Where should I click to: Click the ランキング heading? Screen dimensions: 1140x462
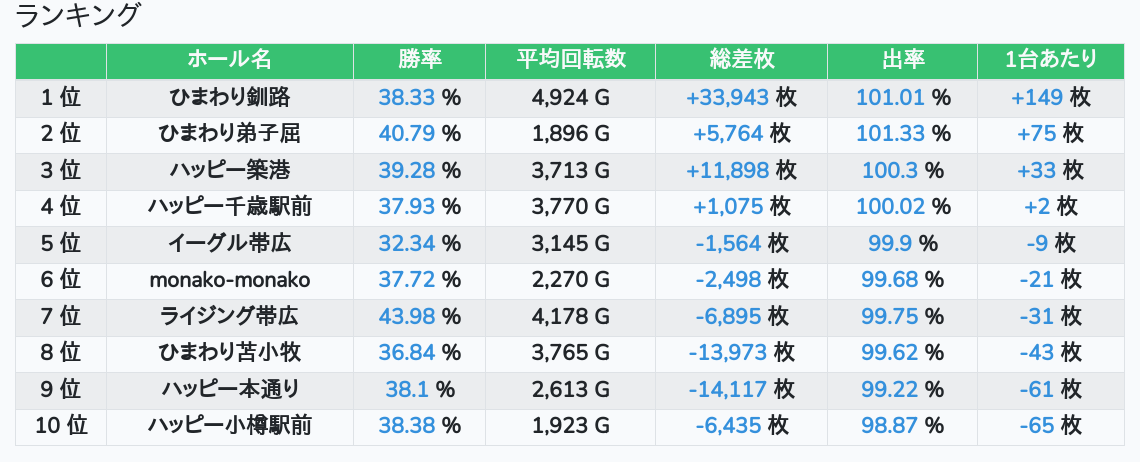(x=77, y=15)
